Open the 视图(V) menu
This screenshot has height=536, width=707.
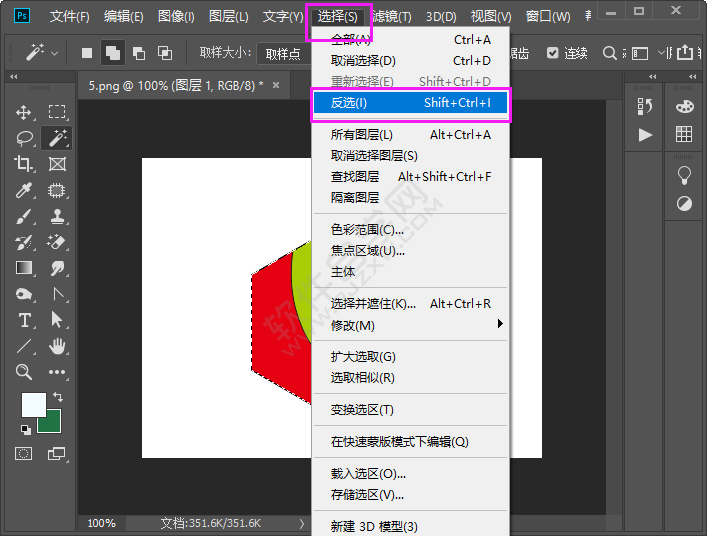(491, 17)
